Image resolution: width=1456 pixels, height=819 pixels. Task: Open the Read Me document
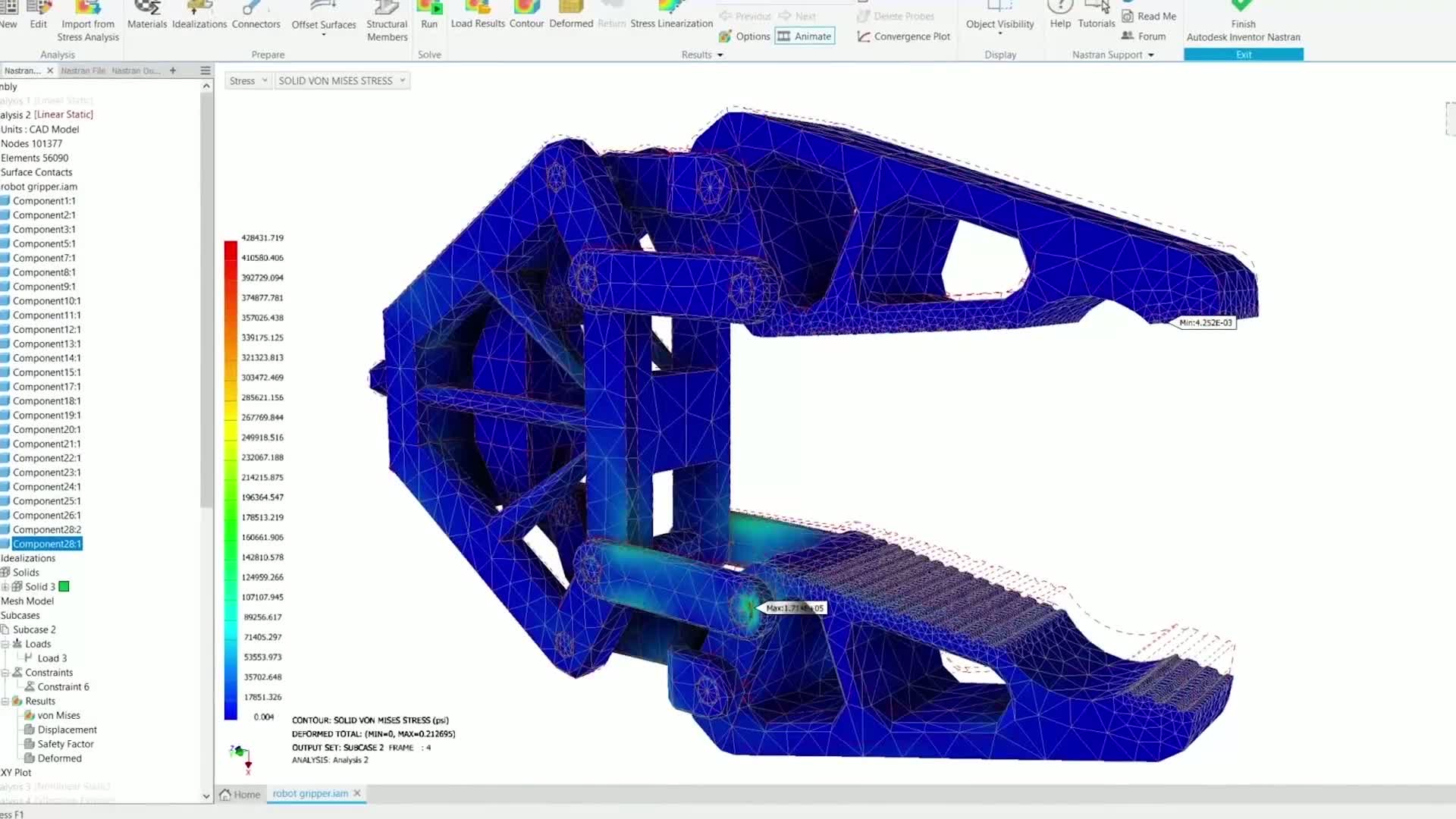1149,16
